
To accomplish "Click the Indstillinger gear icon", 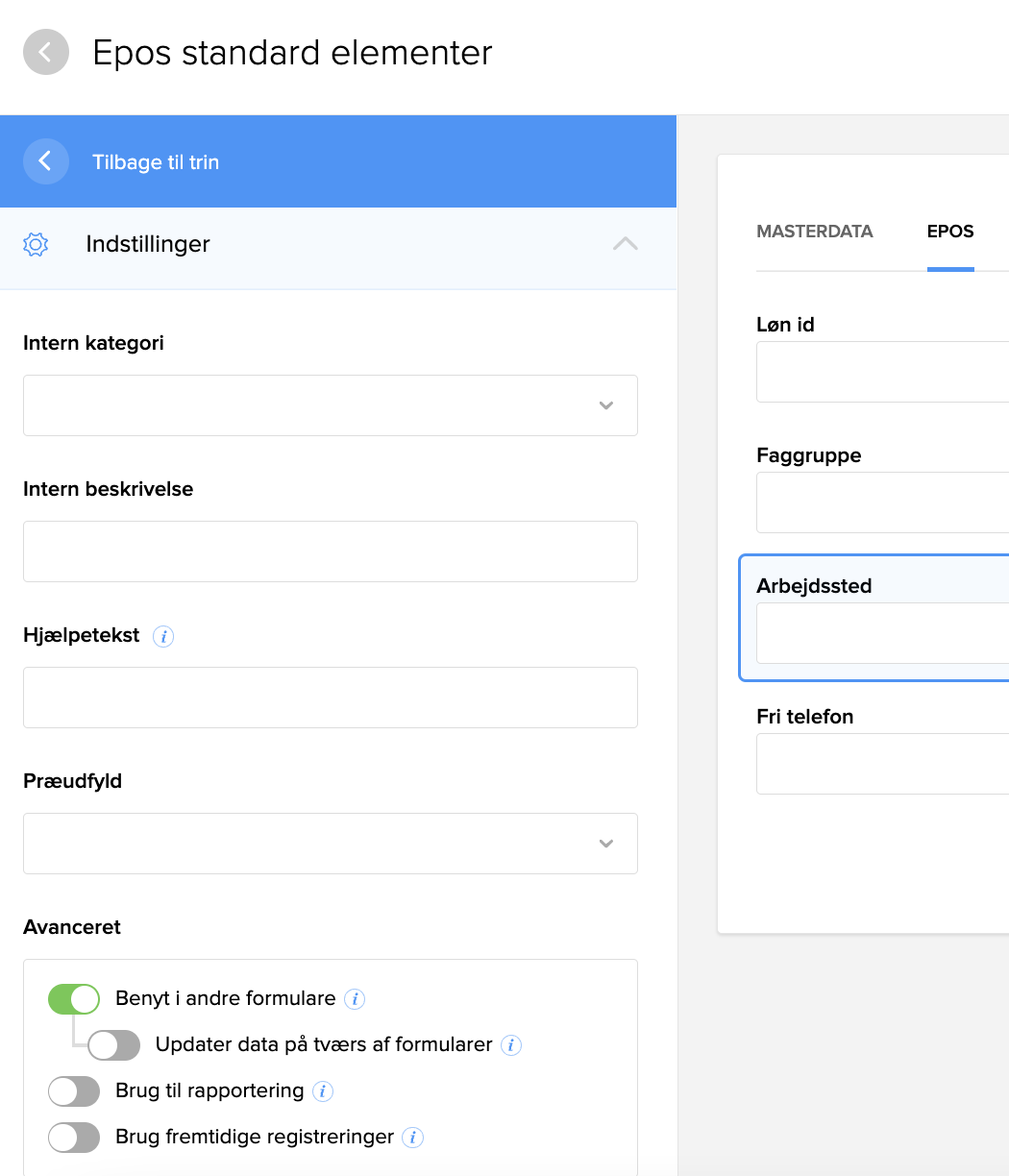I will click(36, 244).
